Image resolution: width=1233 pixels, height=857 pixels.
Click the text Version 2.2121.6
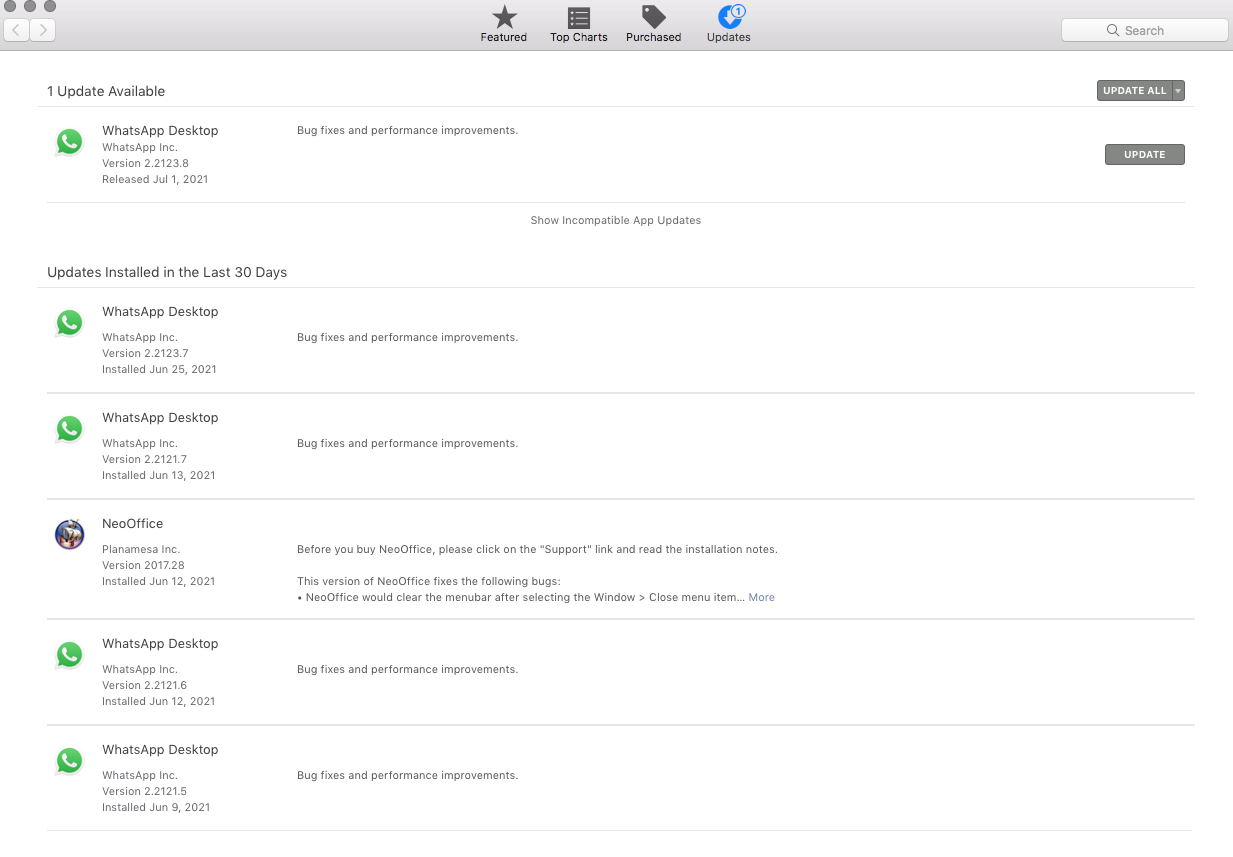tap(144, 685)
